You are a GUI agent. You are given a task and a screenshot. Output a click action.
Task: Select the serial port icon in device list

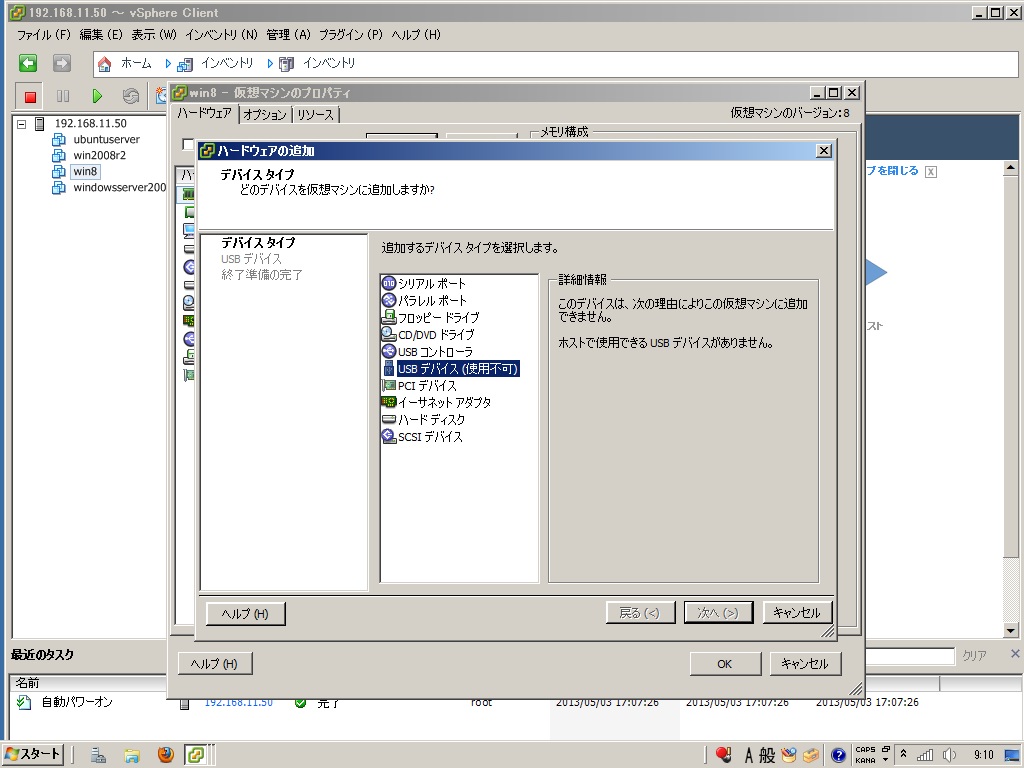pos(389,283)
